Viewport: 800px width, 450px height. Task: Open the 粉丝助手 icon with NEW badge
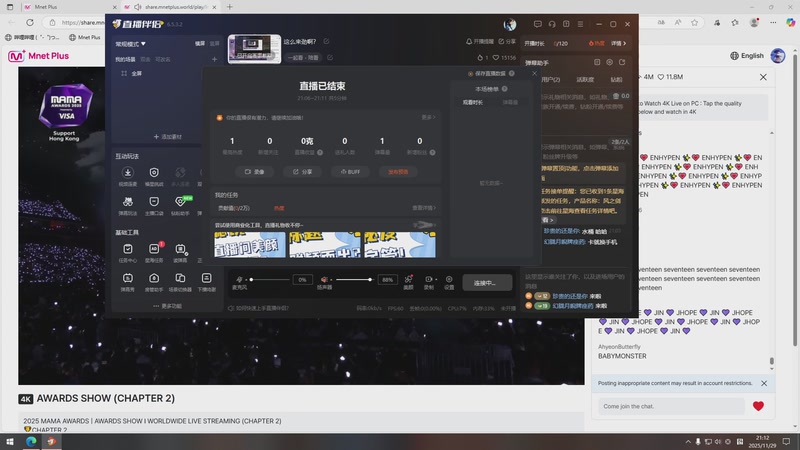(180, 202)
